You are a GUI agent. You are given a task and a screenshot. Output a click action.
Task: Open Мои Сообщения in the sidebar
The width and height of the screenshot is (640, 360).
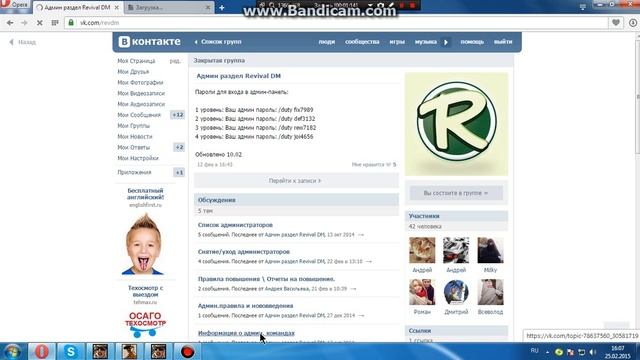139,115
